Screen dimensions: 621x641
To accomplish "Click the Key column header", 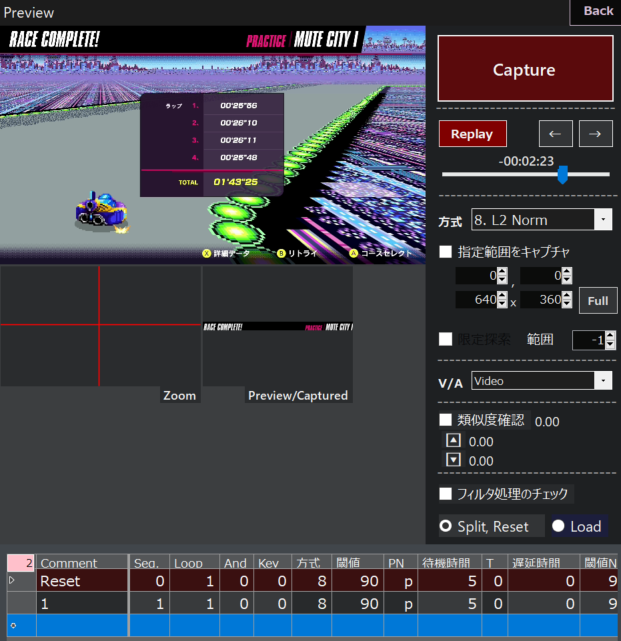I will point(272,563).
